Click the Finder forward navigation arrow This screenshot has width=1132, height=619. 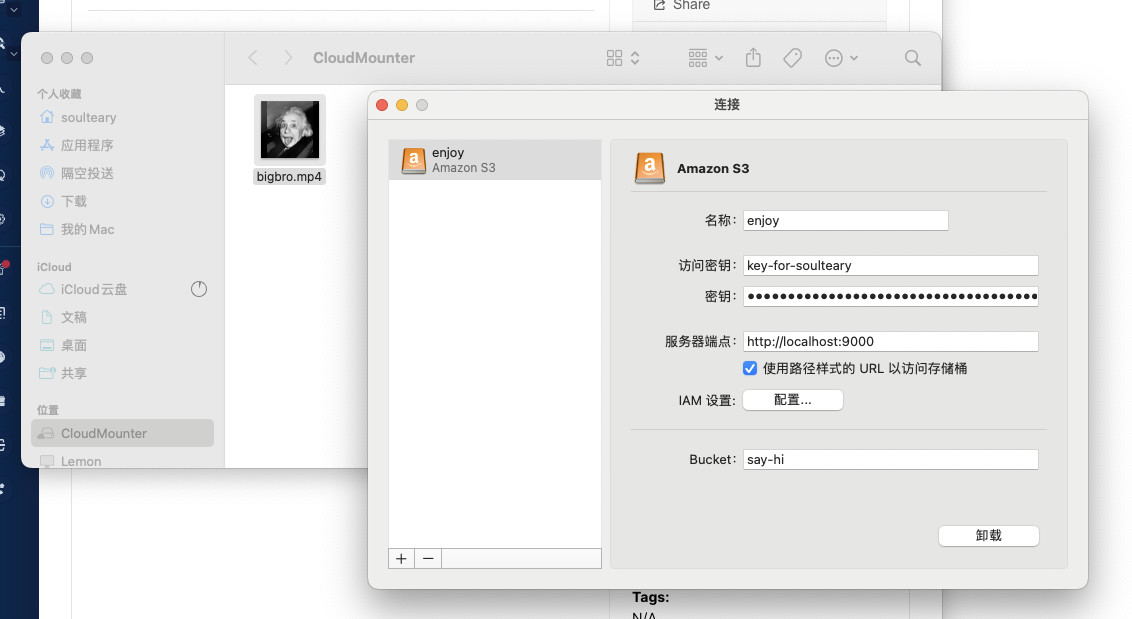click(288, 58)
